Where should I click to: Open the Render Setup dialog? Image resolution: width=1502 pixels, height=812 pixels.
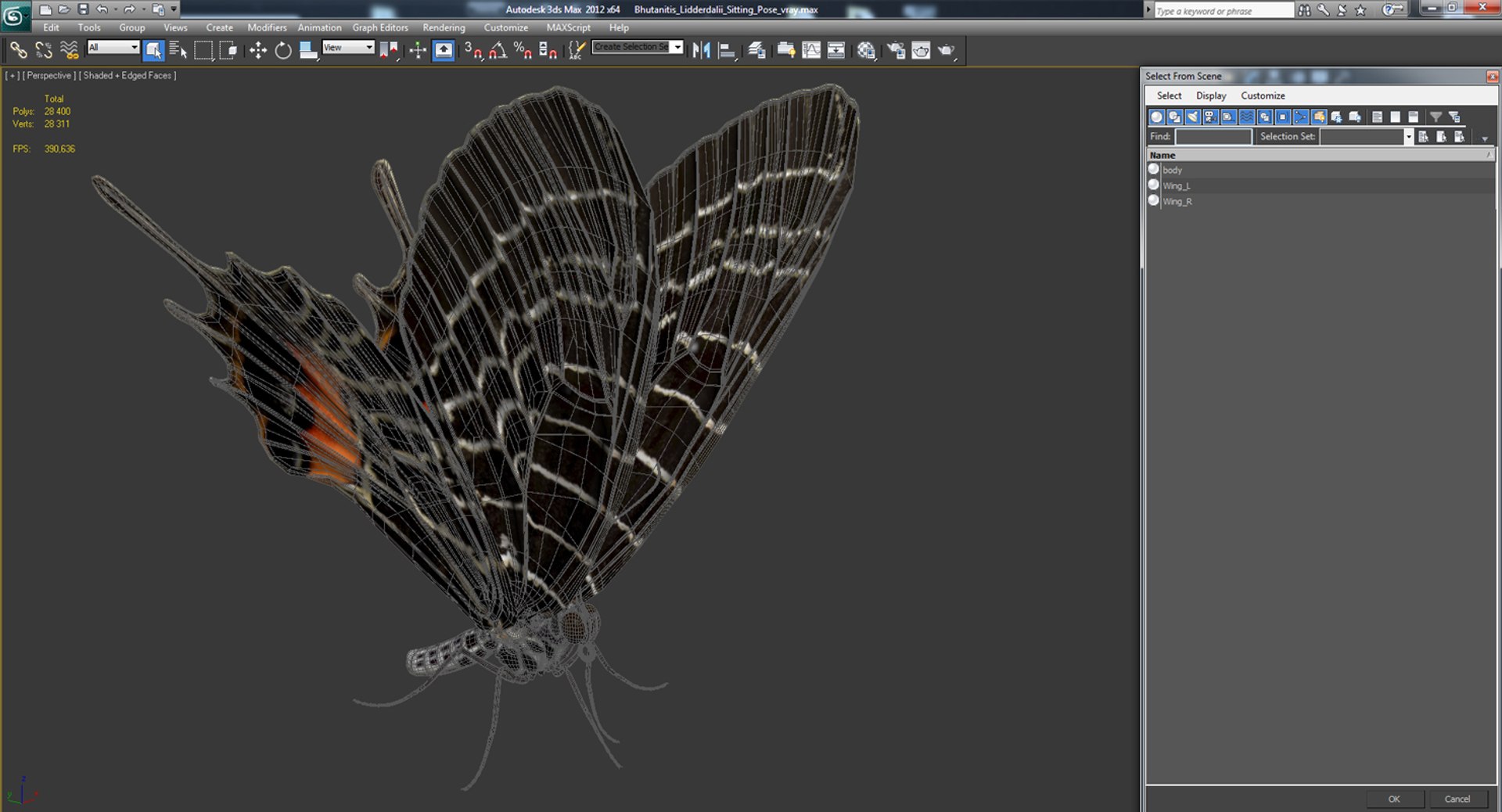pyautogui.click(x=896, y=51)
